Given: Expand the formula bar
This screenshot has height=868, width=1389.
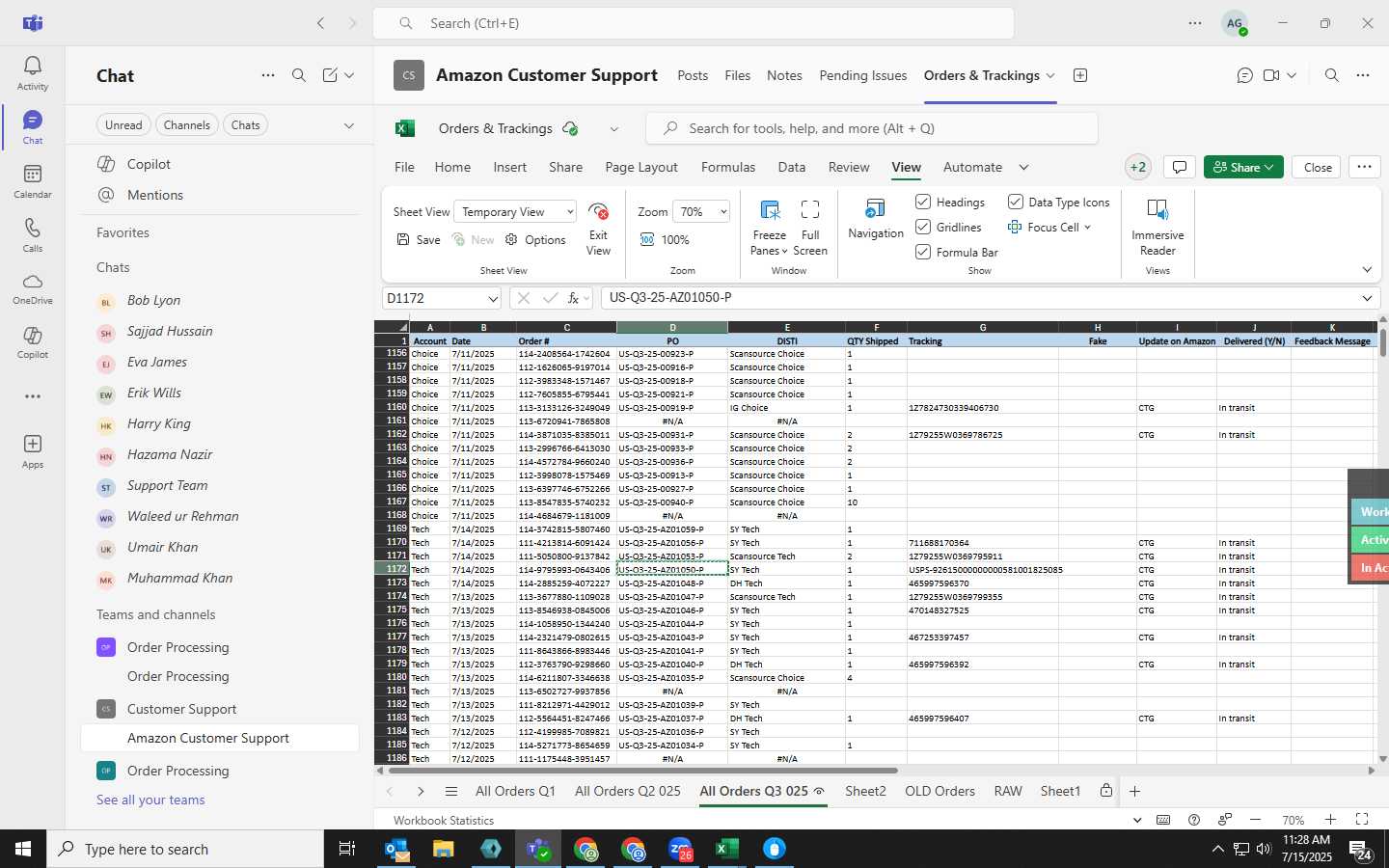Looking at the screenshot, I should click(1367, 298).
